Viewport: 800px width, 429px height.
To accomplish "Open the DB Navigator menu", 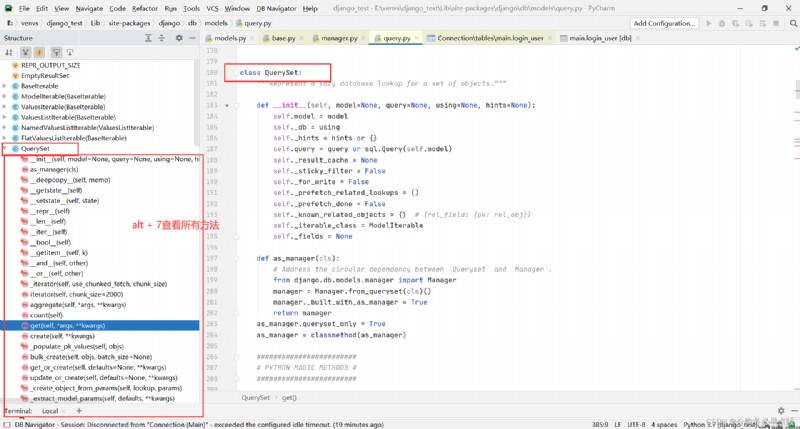I will click(276, 8).
